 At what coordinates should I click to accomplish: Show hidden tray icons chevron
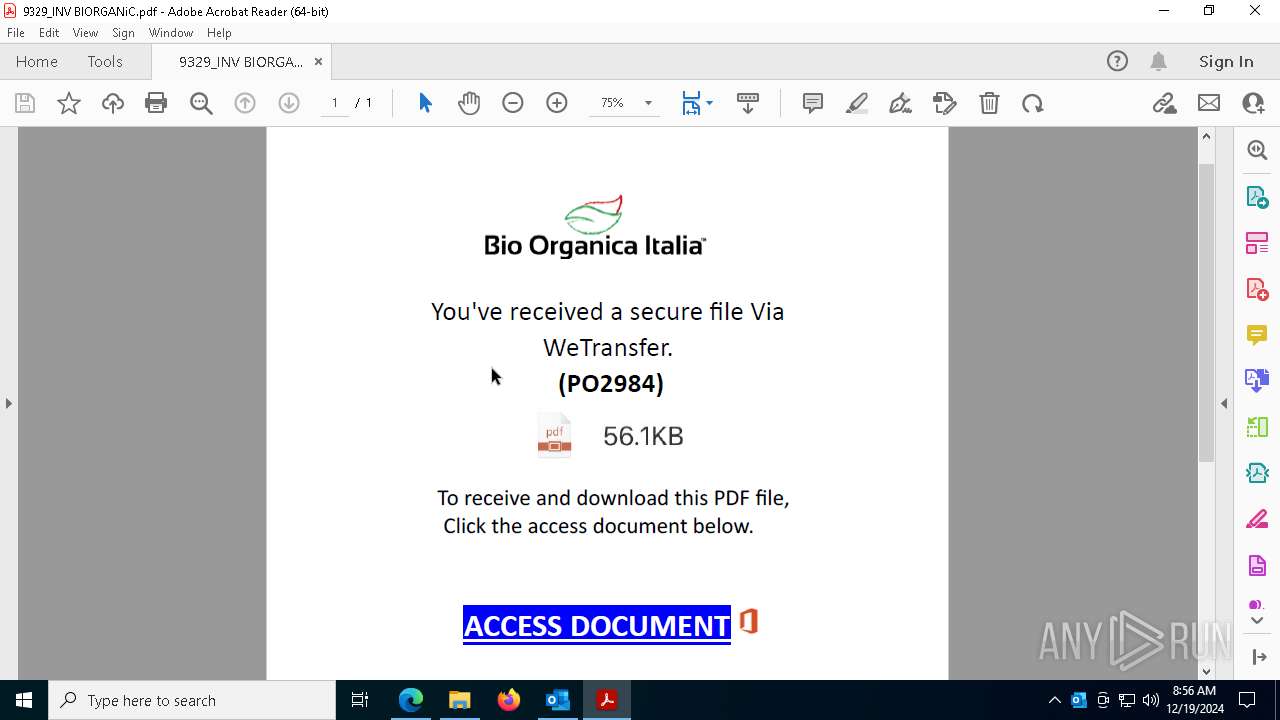click(1055, 700)
